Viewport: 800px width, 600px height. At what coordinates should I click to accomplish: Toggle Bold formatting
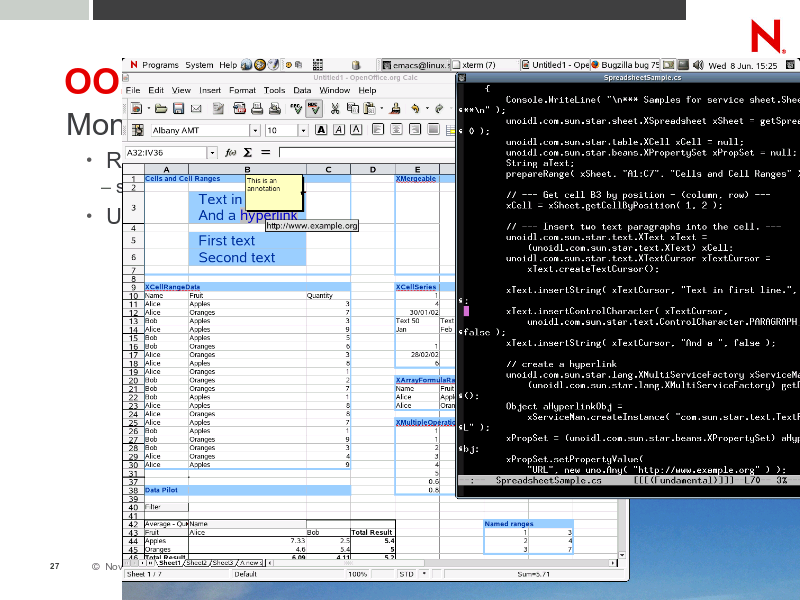click(321, 130)
